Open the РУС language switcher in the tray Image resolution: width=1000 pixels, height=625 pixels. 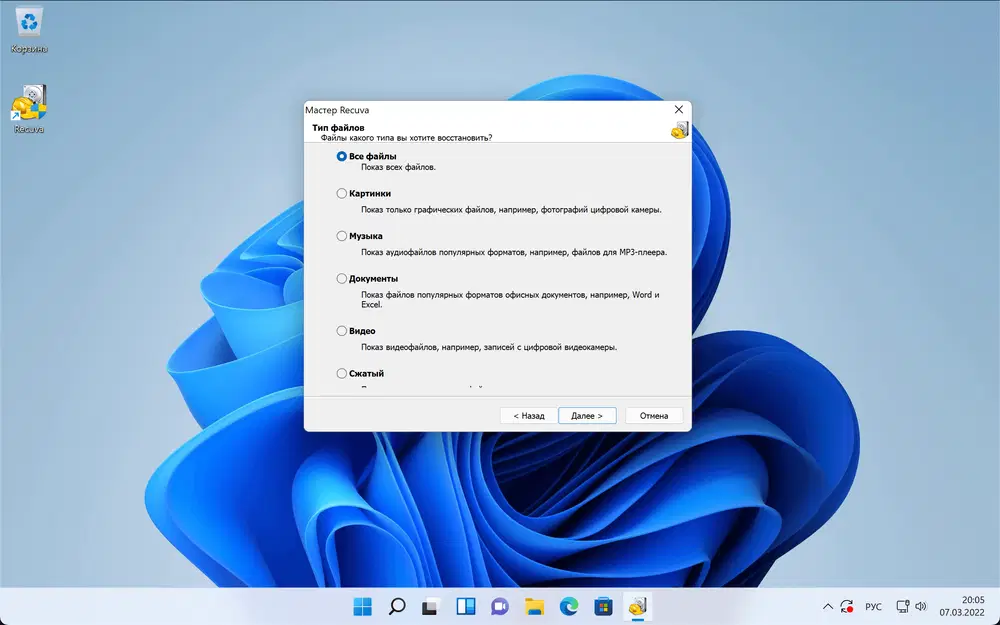873,607
